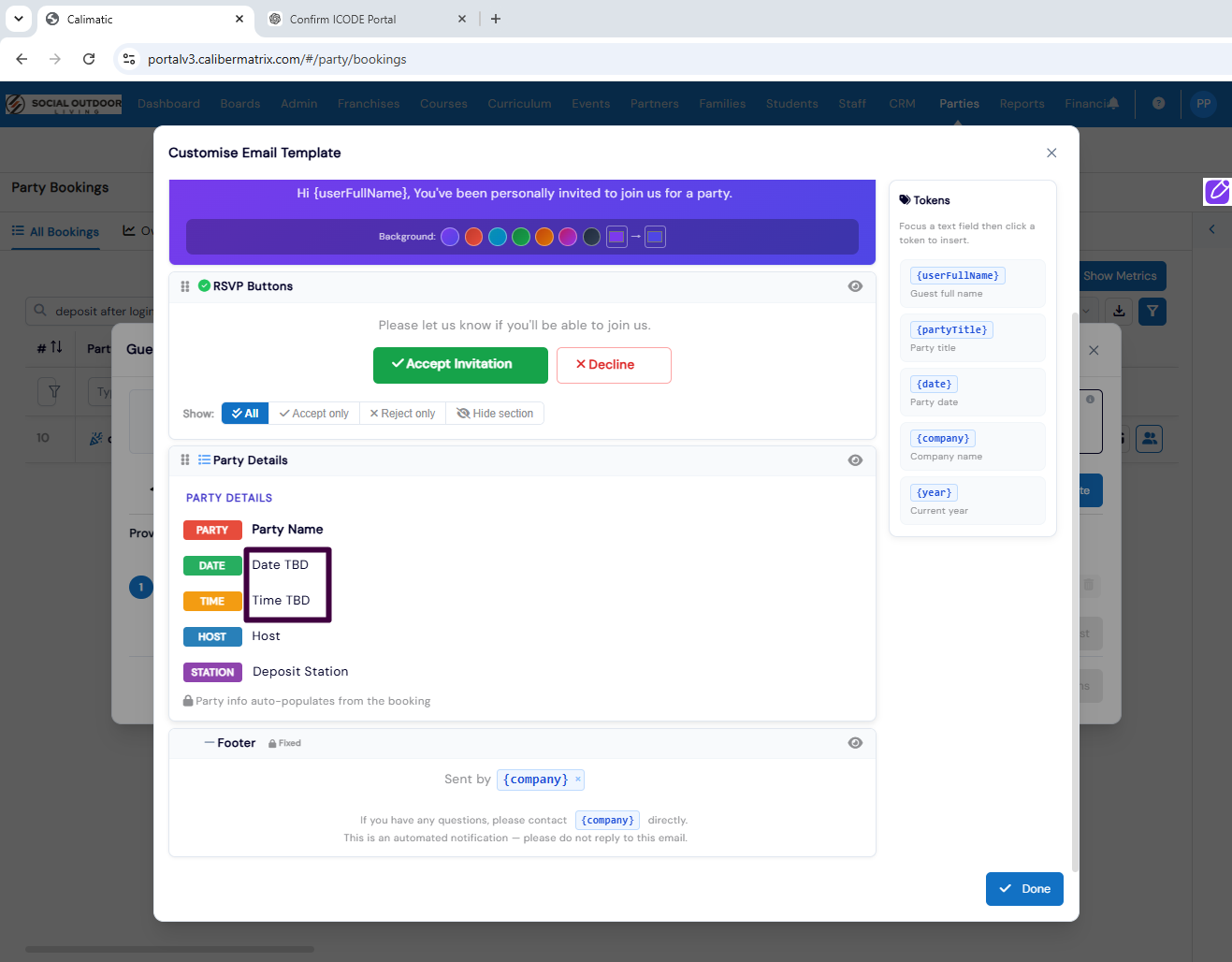Select 'Accept only' show option
Viewport: 1232px width, 962px height.
[314, 414]
